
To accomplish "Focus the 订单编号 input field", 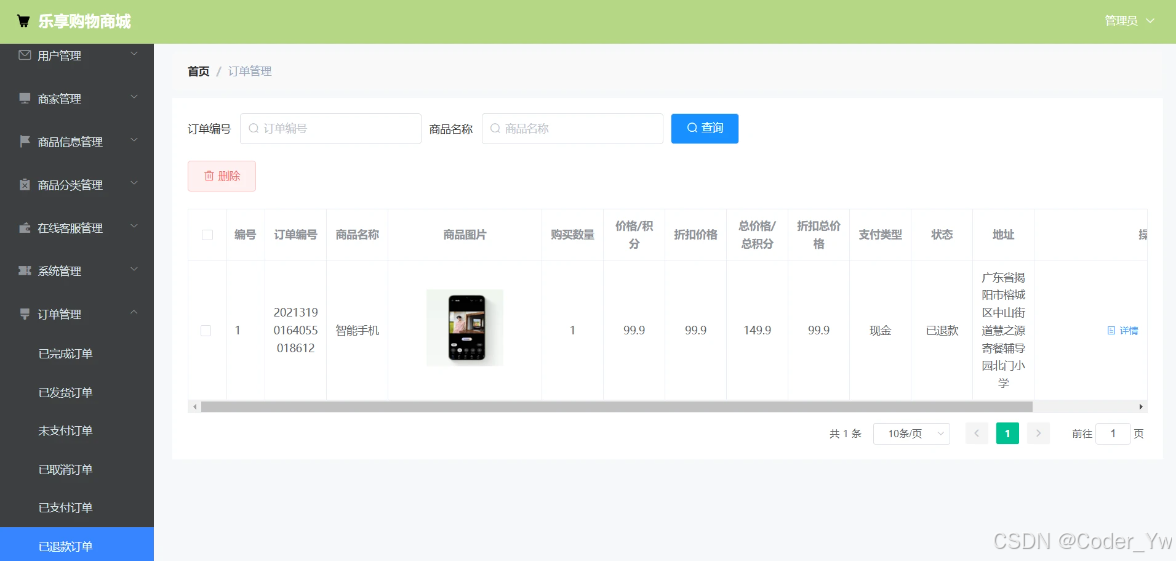I will (x=331, y=128).
